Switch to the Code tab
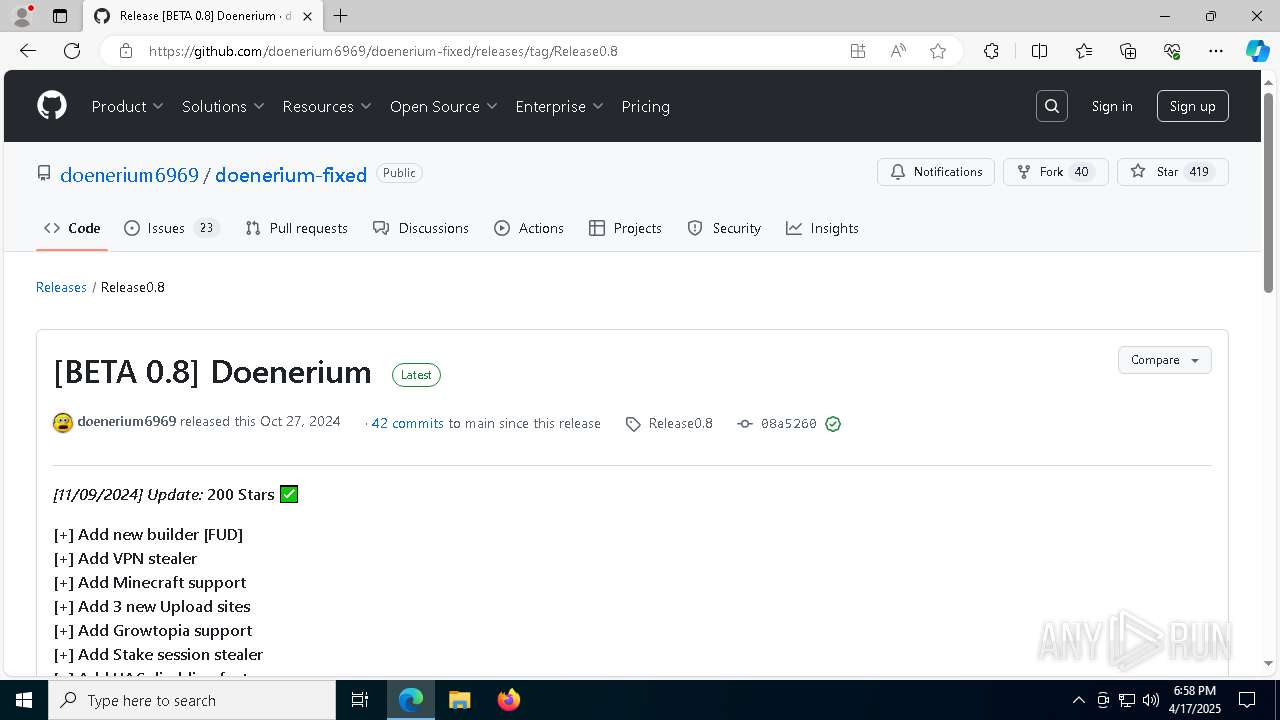The image size is (1280, 720). click(72, 228)
